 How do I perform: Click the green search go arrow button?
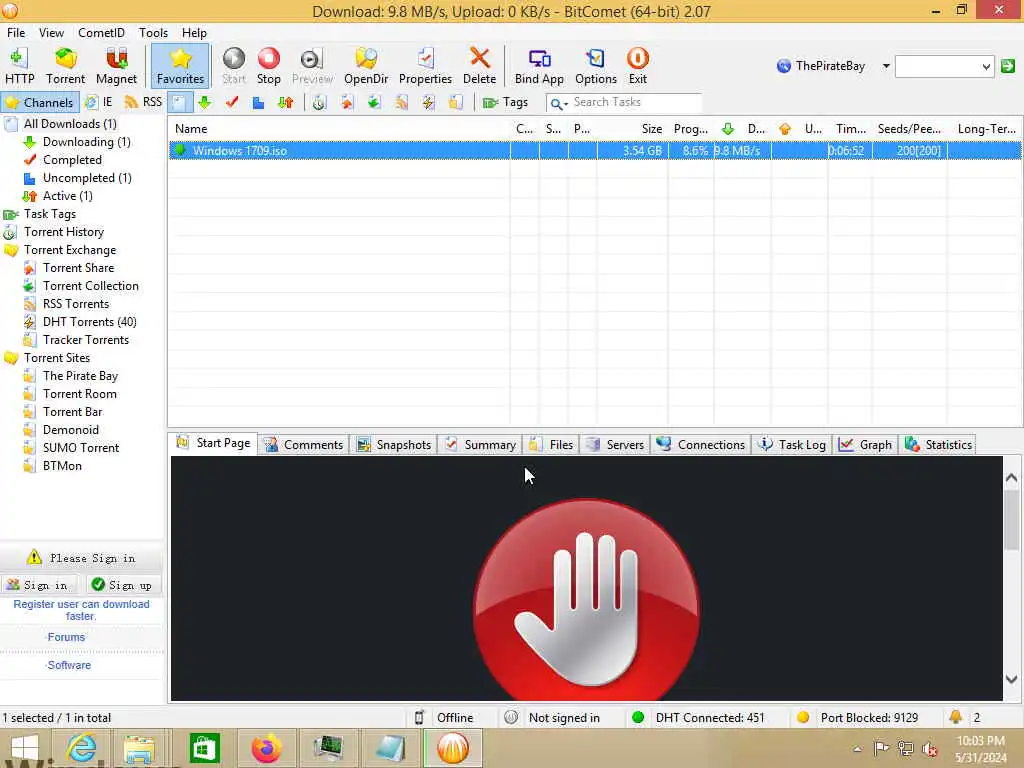pyautogui.click(x=1008, y=66)
